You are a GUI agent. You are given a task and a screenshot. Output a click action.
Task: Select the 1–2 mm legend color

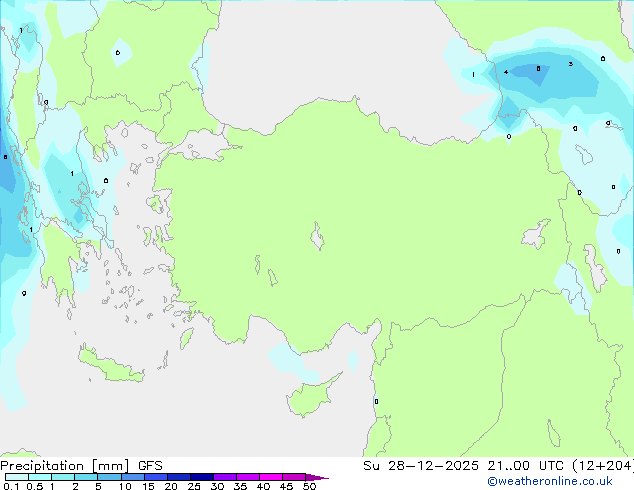coord(63,477)
